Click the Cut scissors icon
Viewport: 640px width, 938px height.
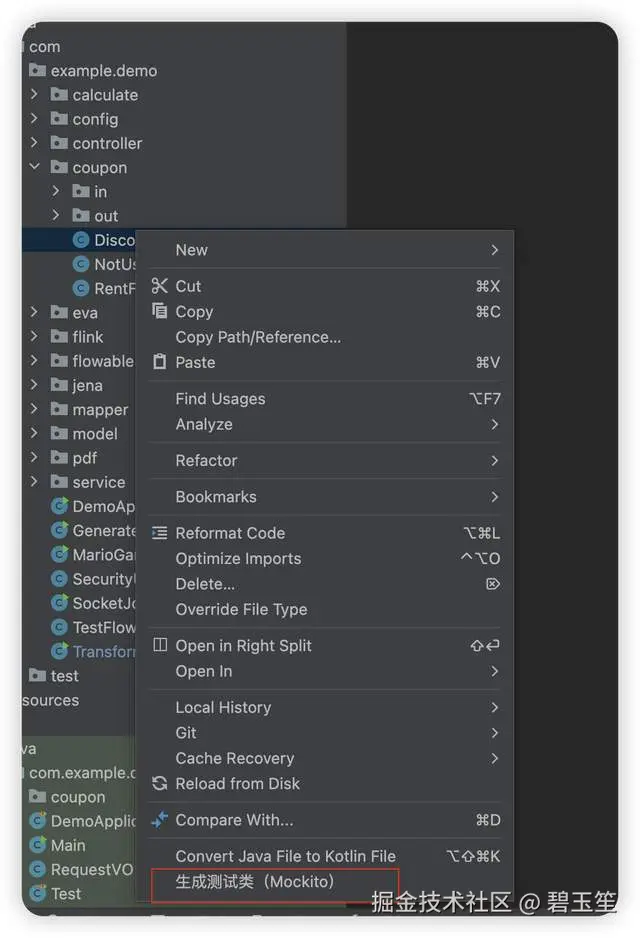(x=159, y=286)
